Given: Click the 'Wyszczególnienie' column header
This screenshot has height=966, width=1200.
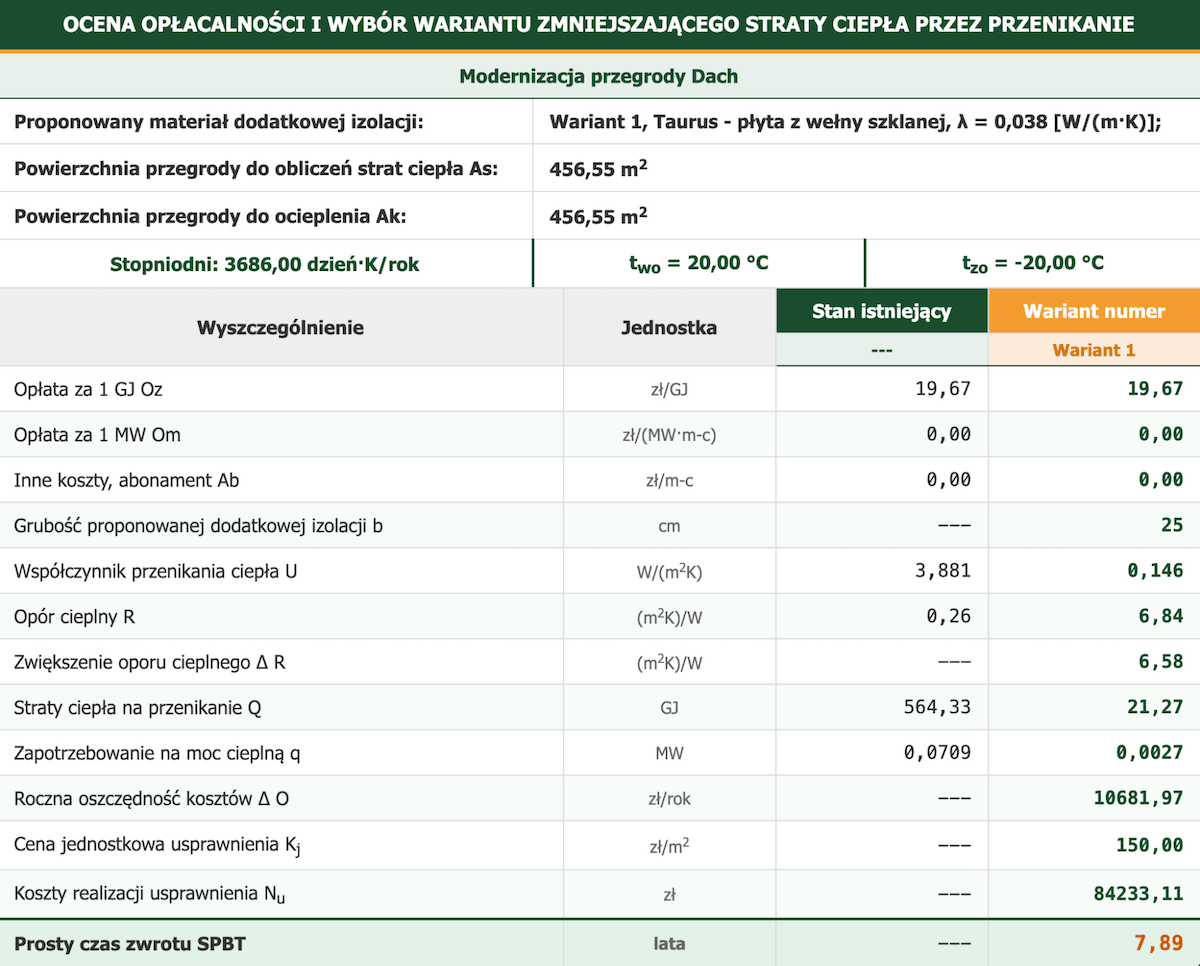Looking at the screenshot, I should point(280,328).
